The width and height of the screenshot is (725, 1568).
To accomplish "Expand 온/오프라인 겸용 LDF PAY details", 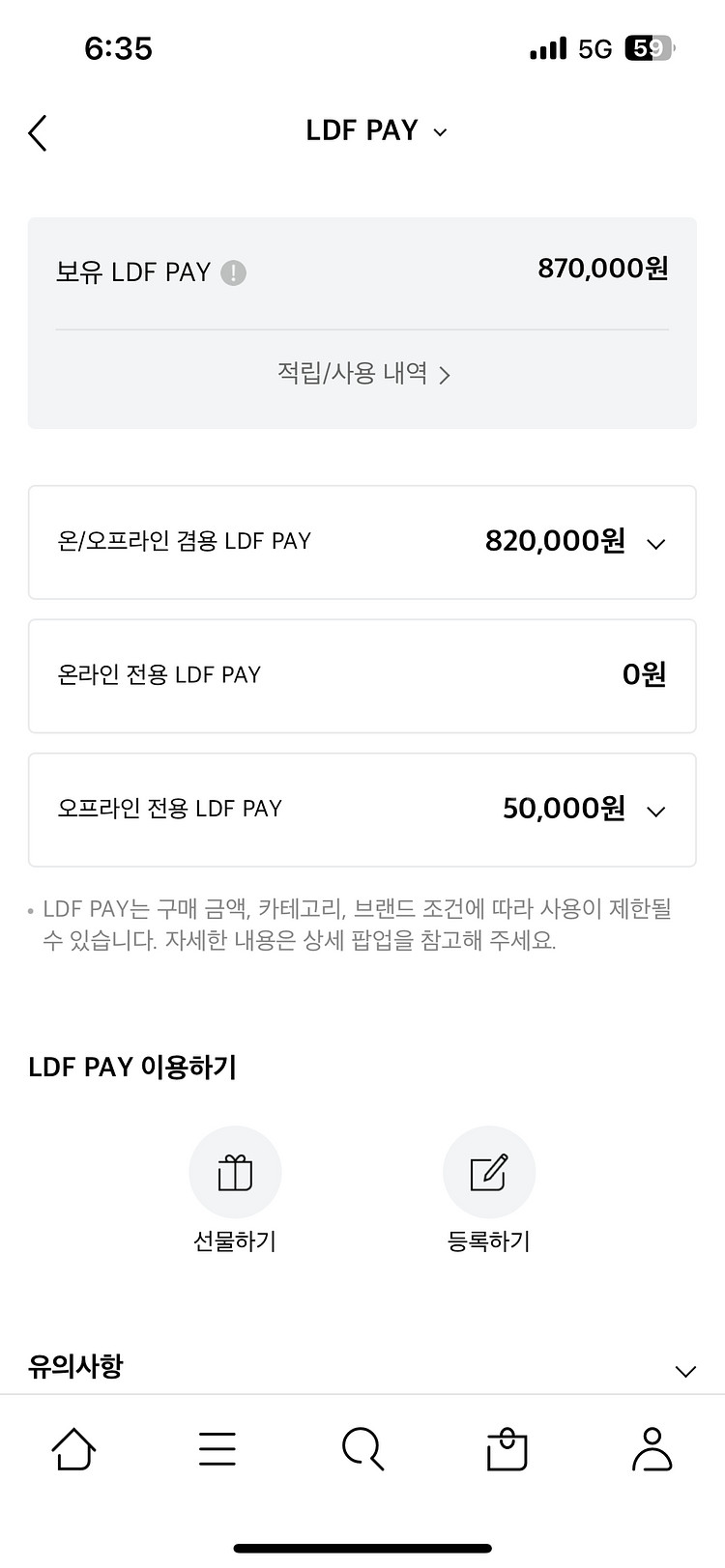I will 655,544.
